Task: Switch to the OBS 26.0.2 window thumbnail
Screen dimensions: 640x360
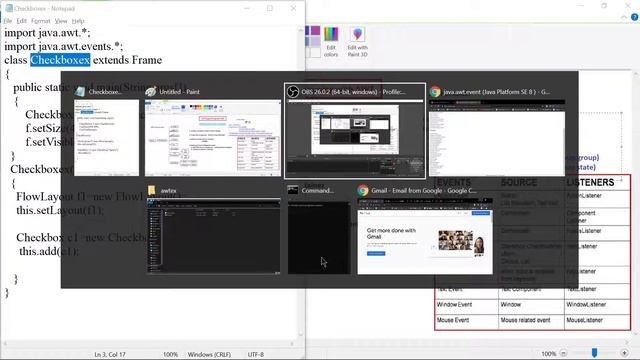Action: [x=355, y=138]
